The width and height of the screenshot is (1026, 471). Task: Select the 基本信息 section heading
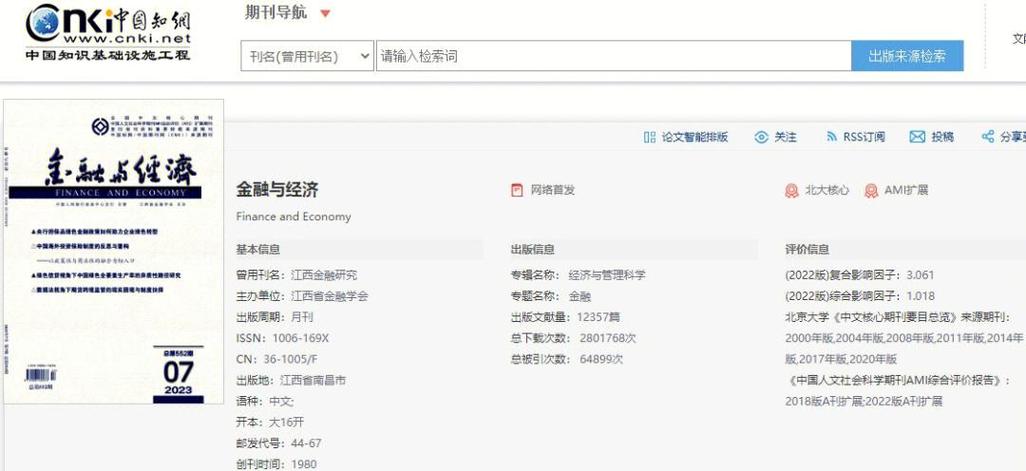coord(258,249)
